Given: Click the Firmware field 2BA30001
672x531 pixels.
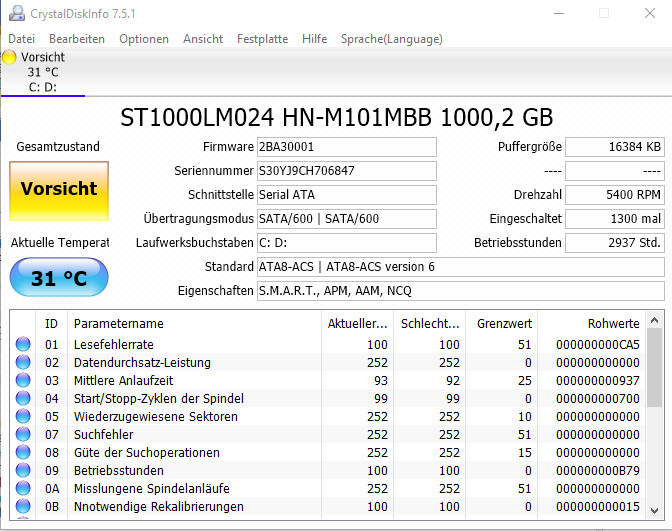Looking at the screenshot, I should point(347,147).
